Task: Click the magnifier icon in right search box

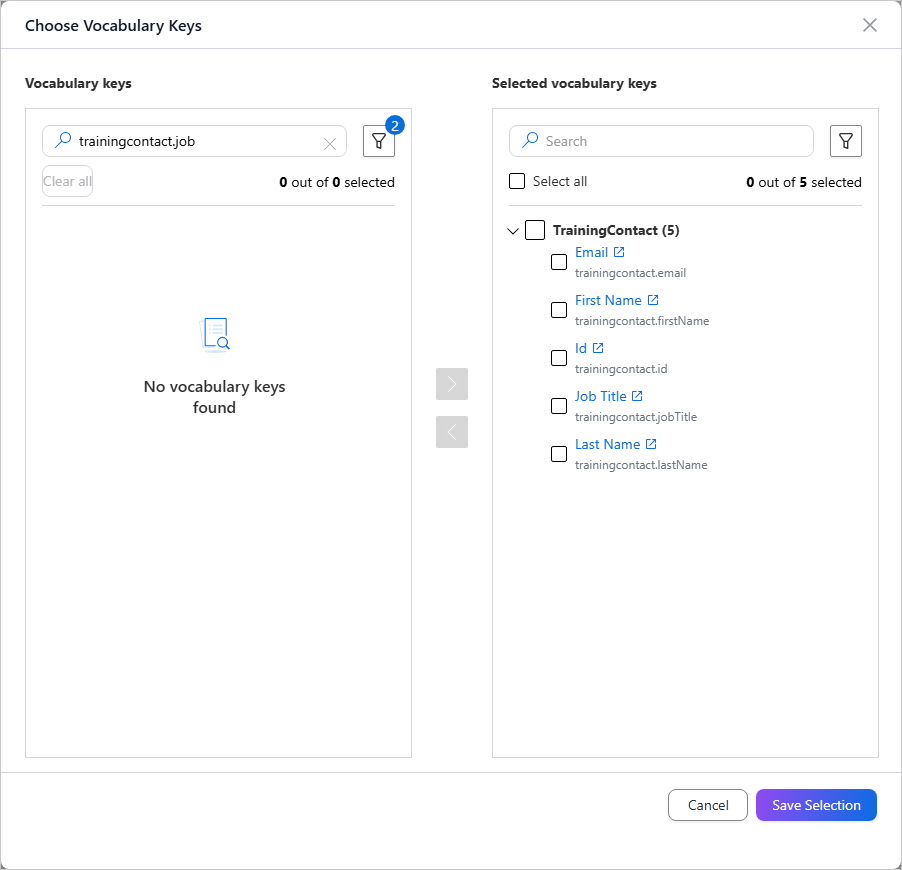Action: [530, 140]
